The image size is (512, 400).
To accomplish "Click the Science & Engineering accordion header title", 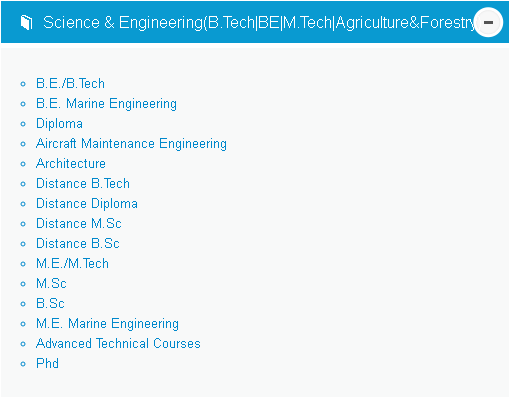I will pyautogui.click(x=260, y=23).
